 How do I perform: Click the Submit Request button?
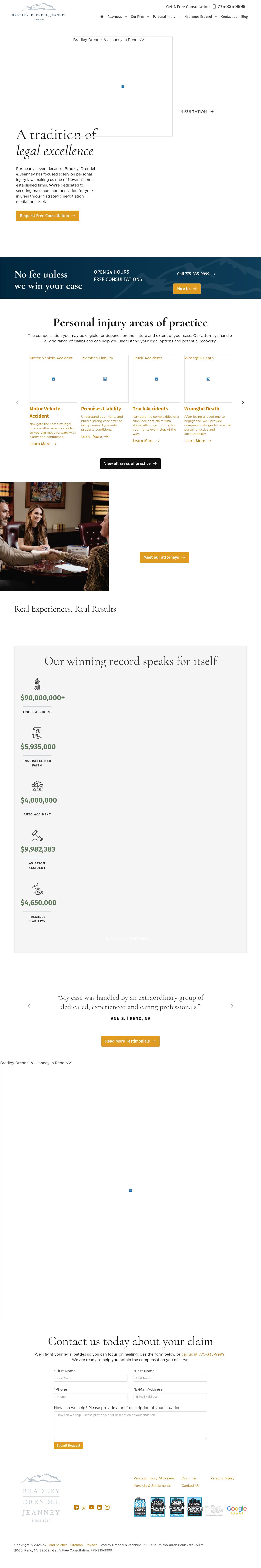click(68, 1445)
